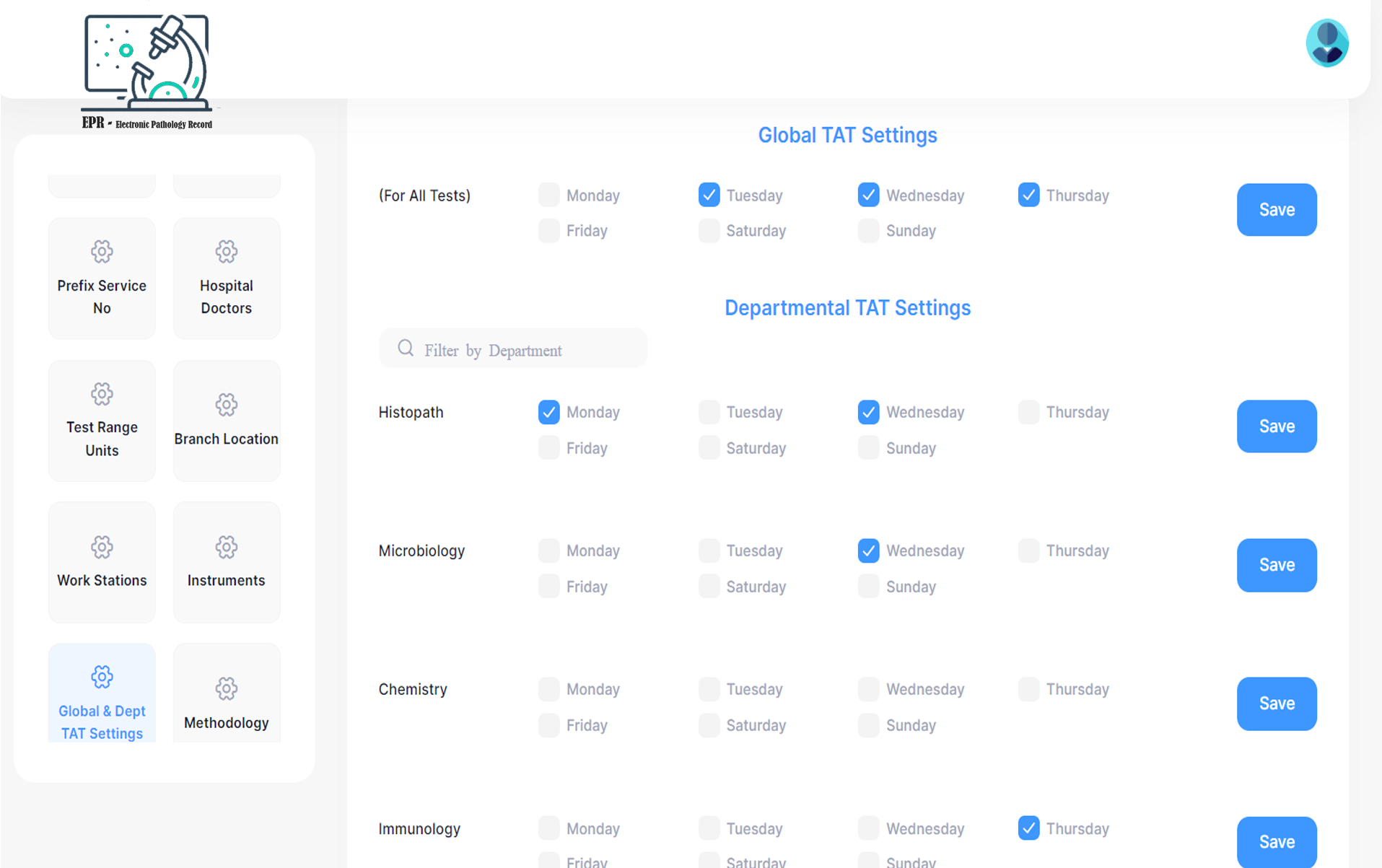Uncheck Thursday in Global TAT Settings

[x=1029, y=195]
